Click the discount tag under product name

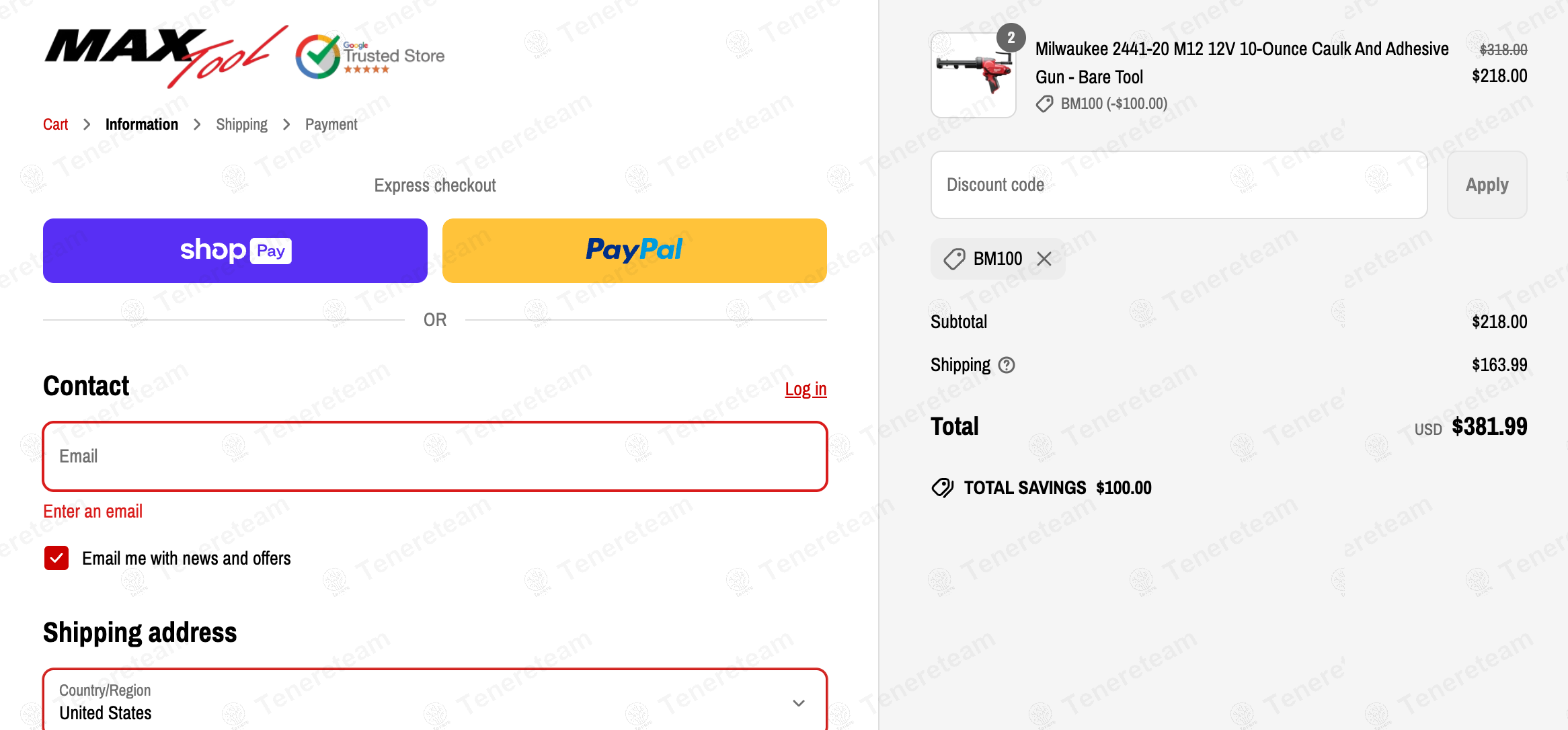coord(1044,104)
